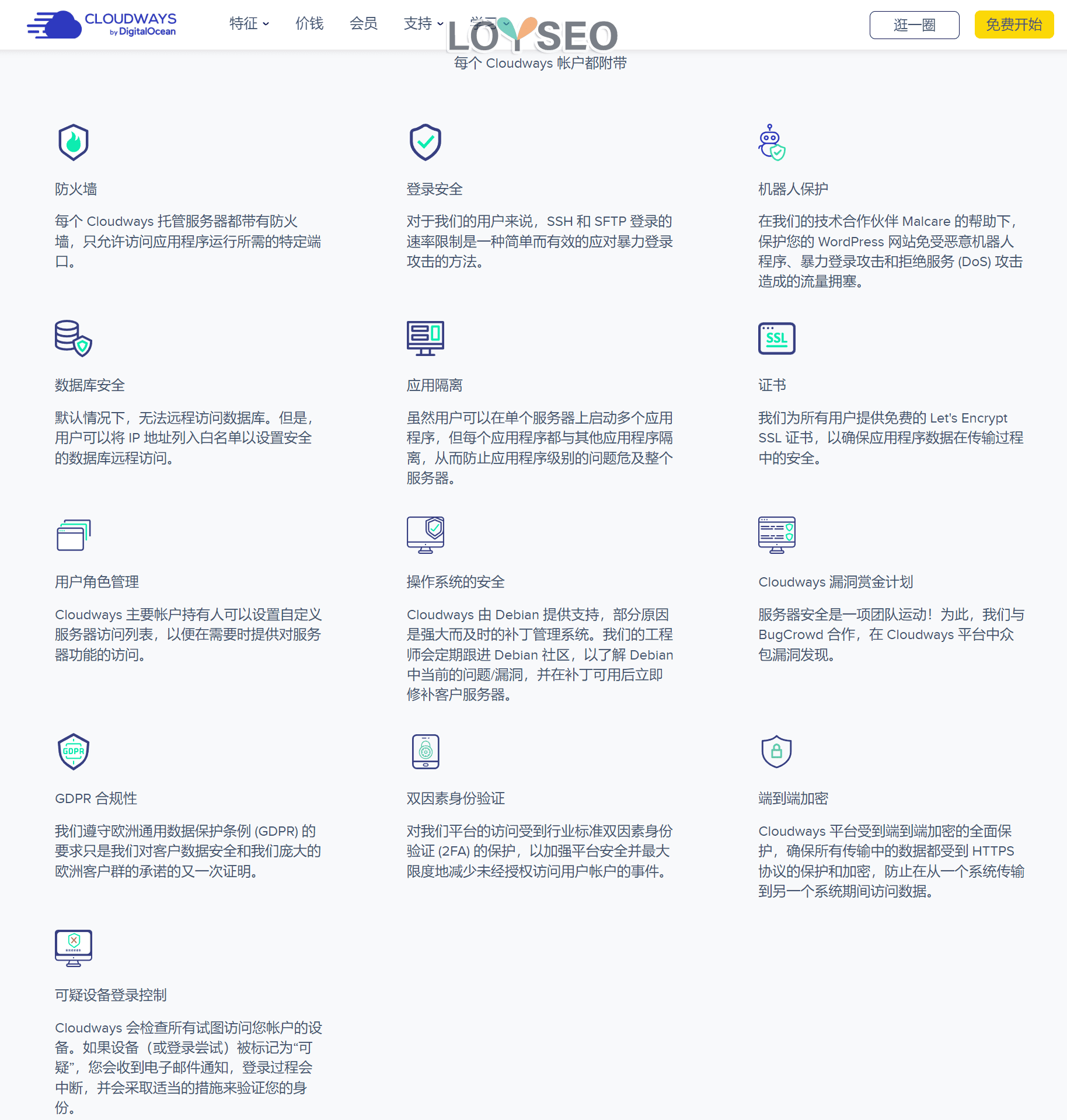Select the 可疑设备登录控制 heading
This screenshot has height=1120, width=1067.
pyautogui.click(x=111, y=995)
